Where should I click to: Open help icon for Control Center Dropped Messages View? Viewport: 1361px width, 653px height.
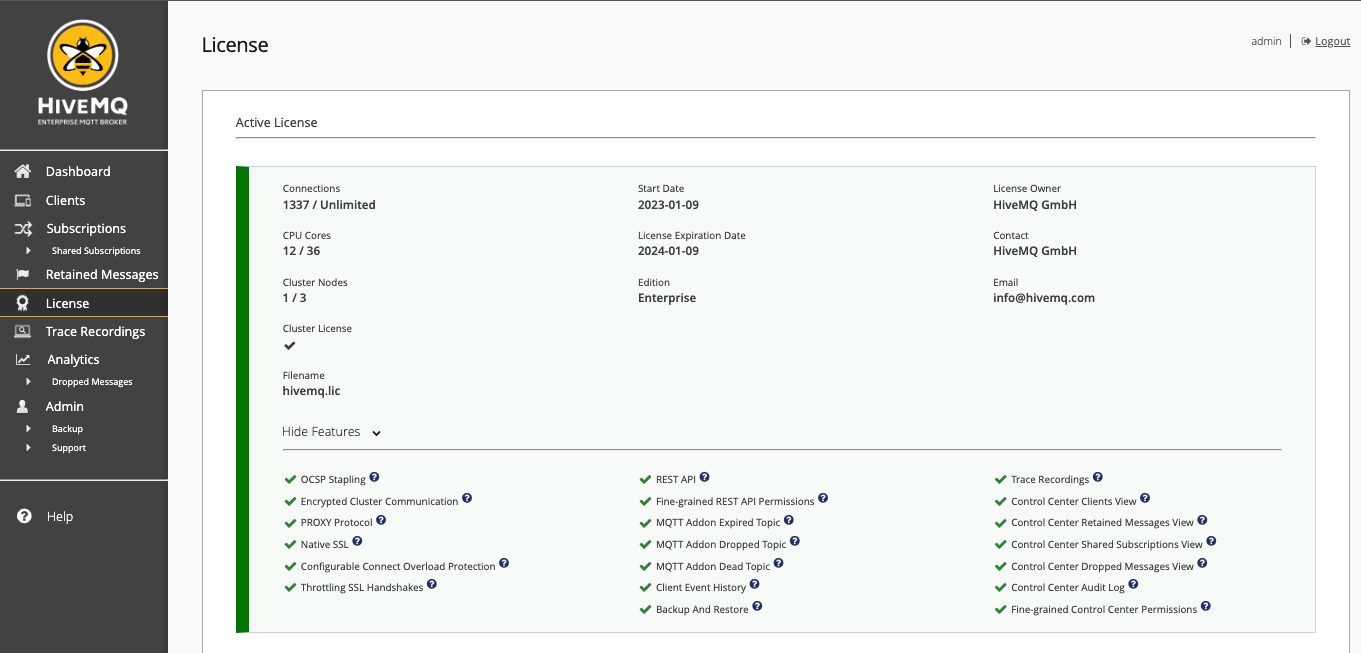[x=1202, y=564]
